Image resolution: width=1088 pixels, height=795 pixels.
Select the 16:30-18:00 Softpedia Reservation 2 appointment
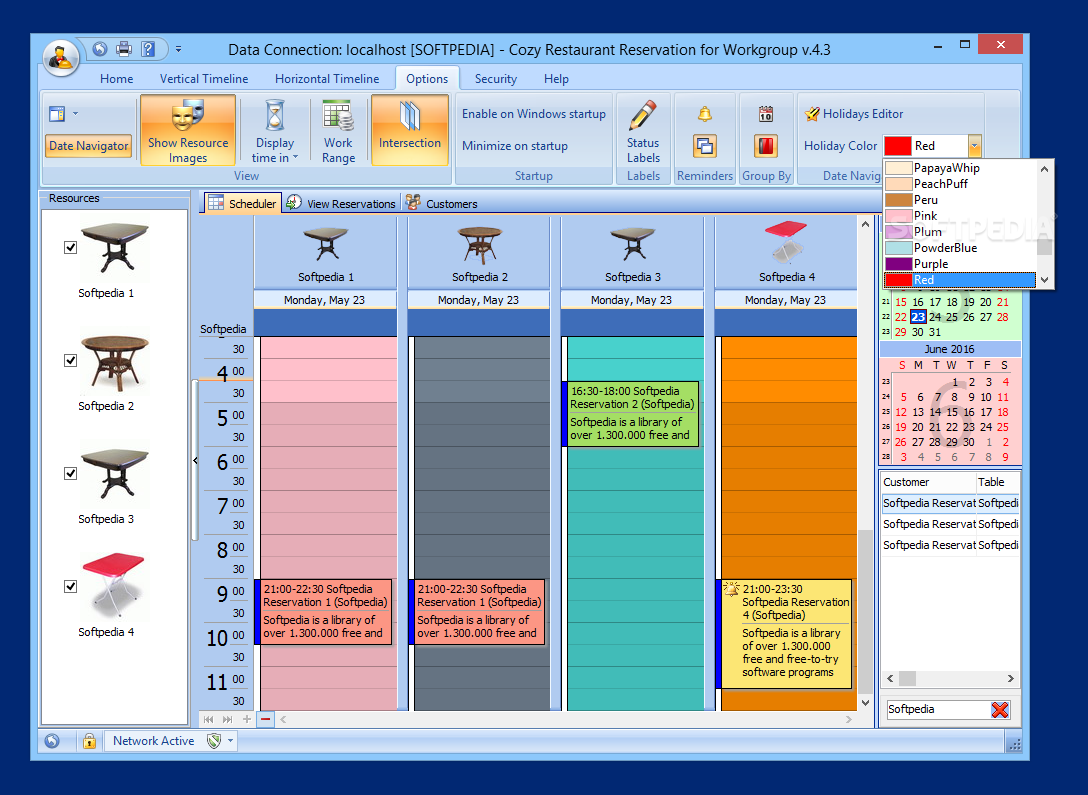(x=630, y=413)
